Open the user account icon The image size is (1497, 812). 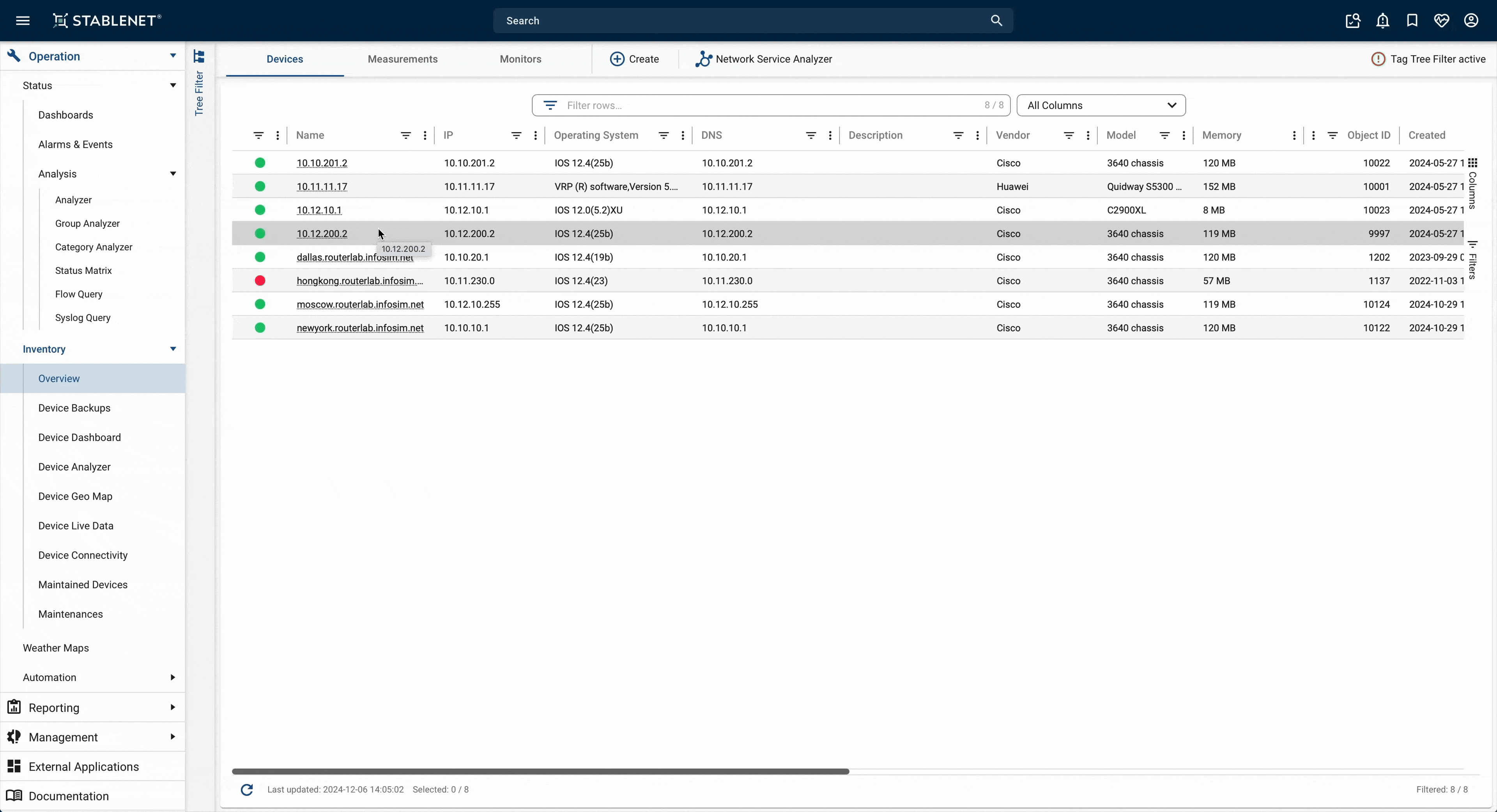[x=1471, y=21]
